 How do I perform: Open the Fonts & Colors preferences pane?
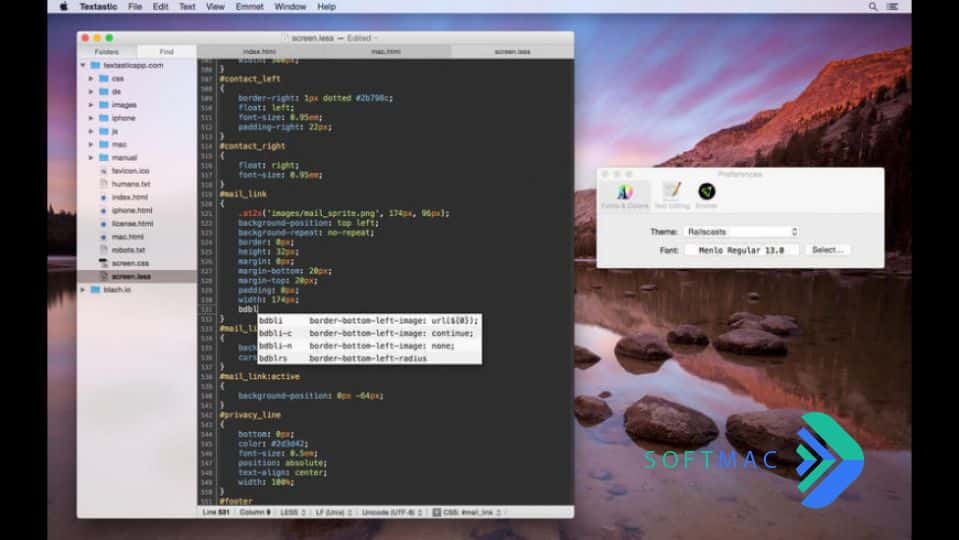pyautogui.click(x=624, y=196)
